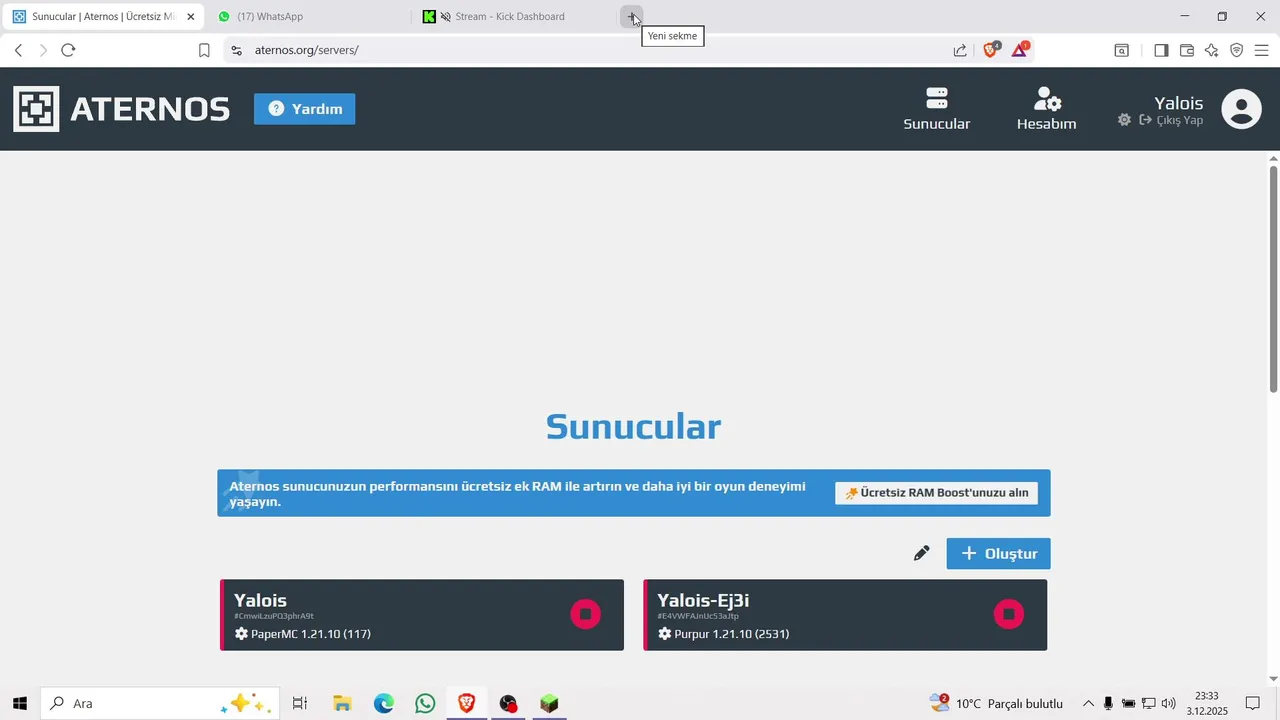This screenshot has width=1280, height=720.
Task: Open the browser hamburger menu
Action: [1262, 50]
